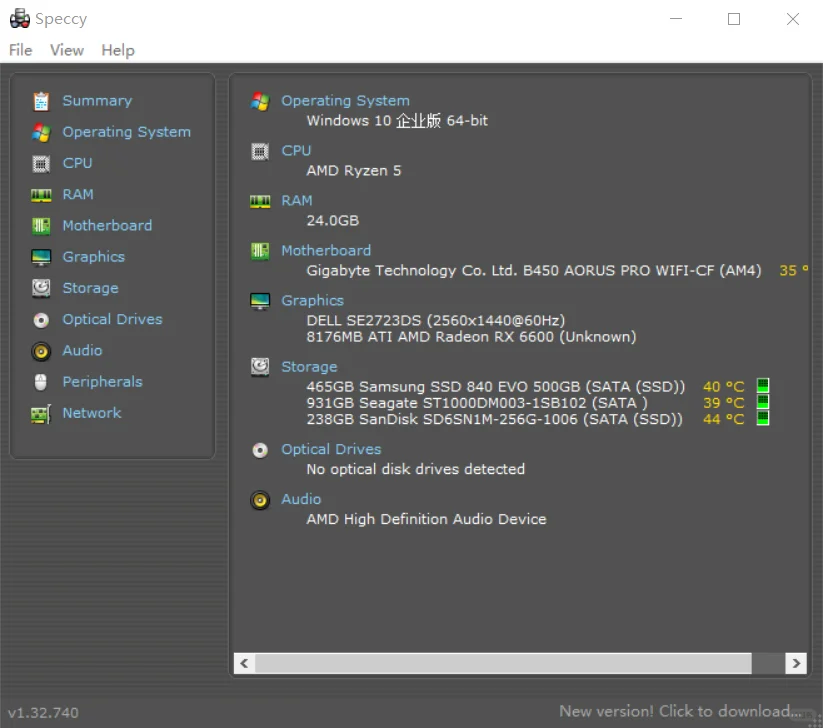
Task: Click the Seagate ST1000DM003 drive line
Action: 477,403
